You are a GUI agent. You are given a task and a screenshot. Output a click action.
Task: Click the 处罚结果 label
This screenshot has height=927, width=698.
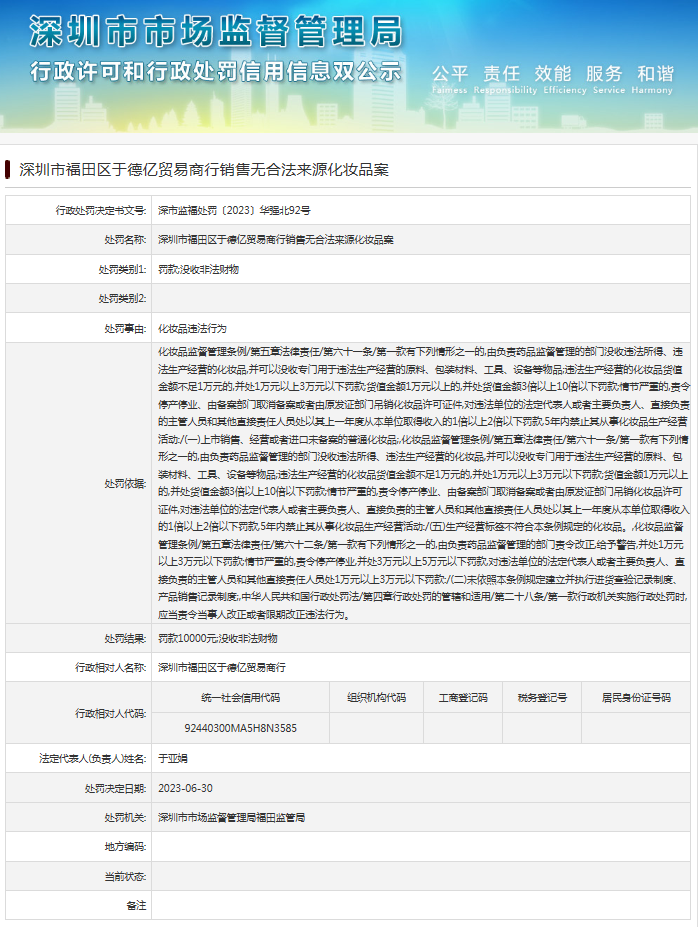coord(125,638)
